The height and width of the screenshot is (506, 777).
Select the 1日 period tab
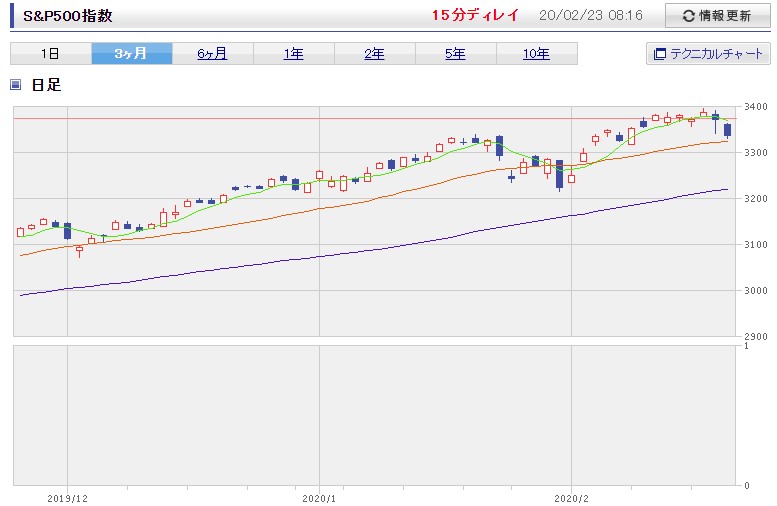51,54
